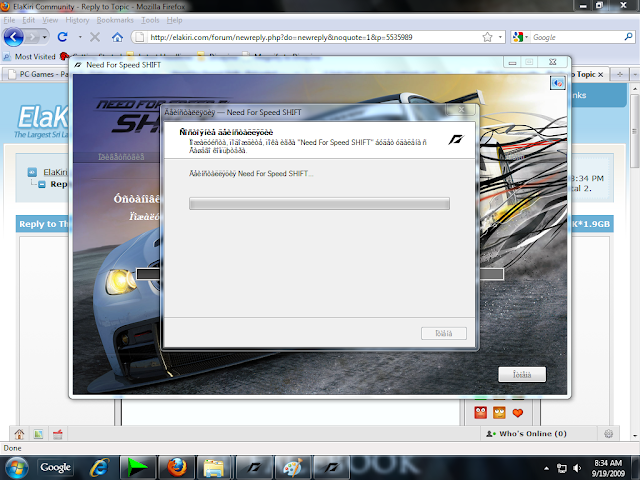Switch to Firefox on the taskbar
This screenshot has width=640, height=480.
coord(177,467)
